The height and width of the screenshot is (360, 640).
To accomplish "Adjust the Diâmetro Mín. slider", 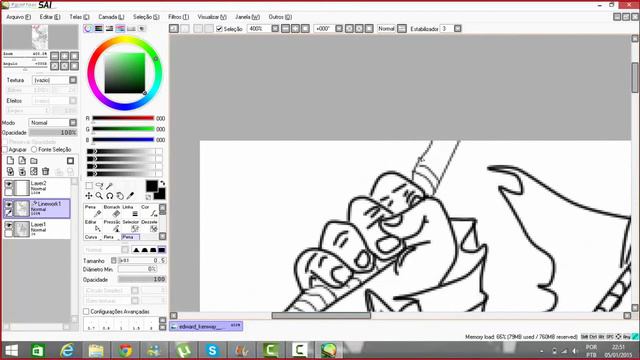I will pyautogui.click(x=138, y=269).
